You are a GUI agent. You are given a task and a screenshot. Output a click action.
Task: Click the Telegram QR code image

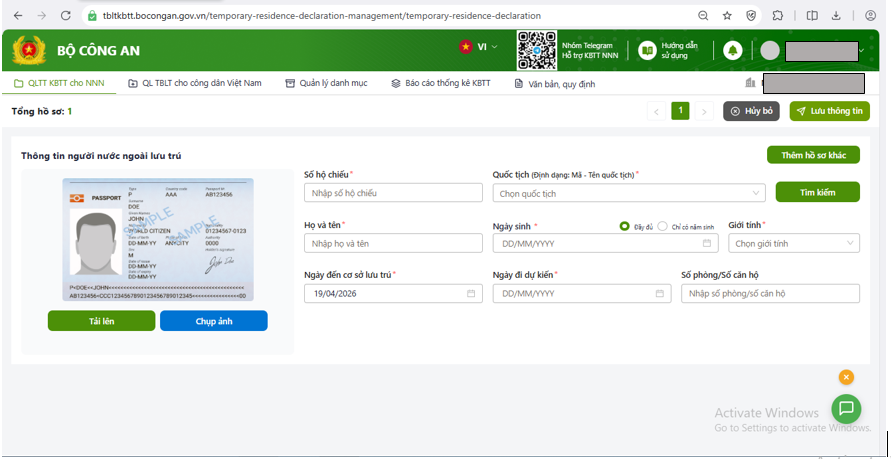(536, 50)
